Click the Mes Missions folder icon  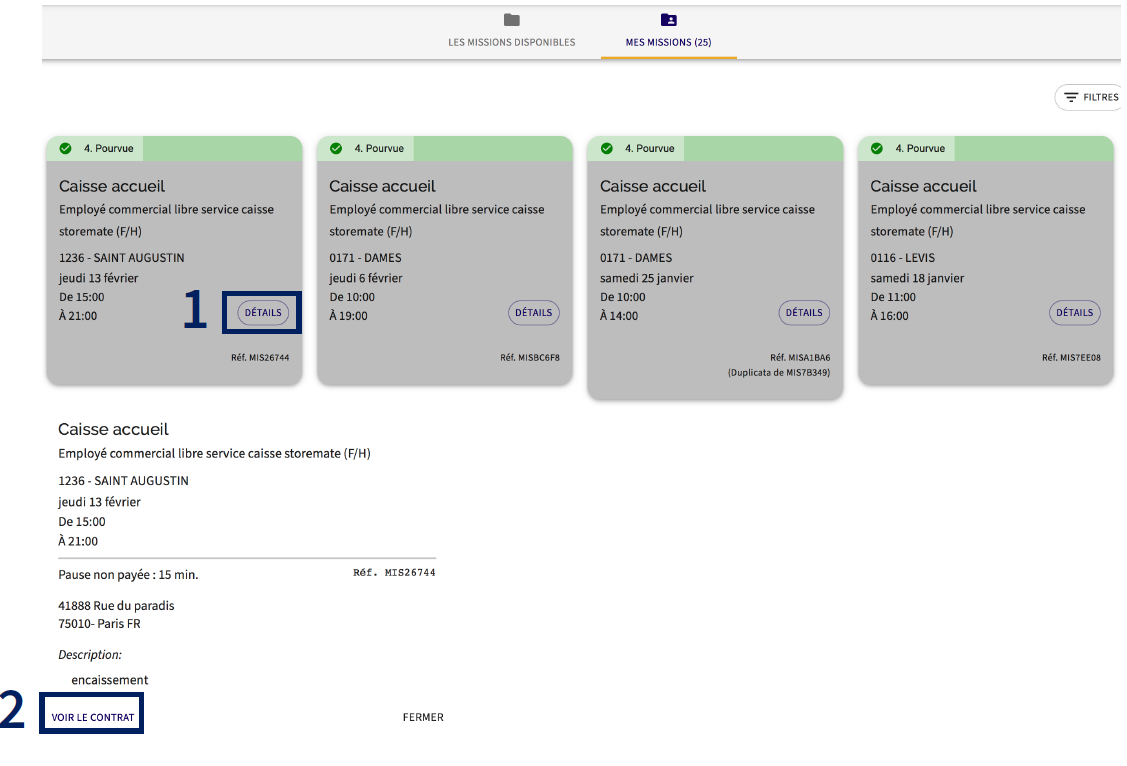pyautogui.click(x=668, y=20)
